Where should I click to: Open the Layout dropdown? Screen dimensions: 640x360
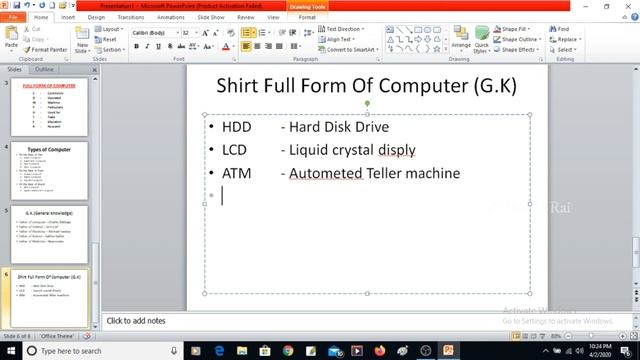point(109,29)
